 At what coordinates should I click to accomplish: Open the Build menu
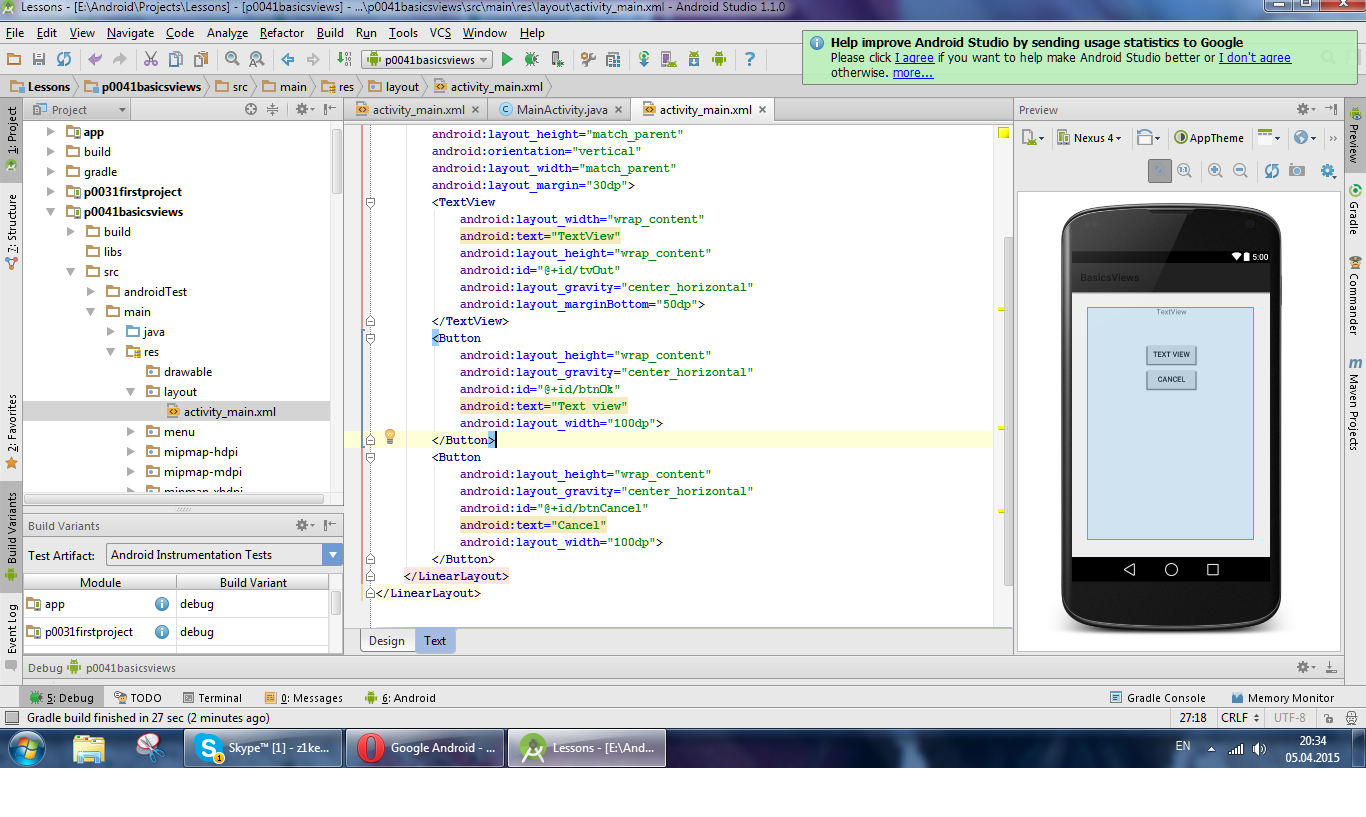(330, 33)
